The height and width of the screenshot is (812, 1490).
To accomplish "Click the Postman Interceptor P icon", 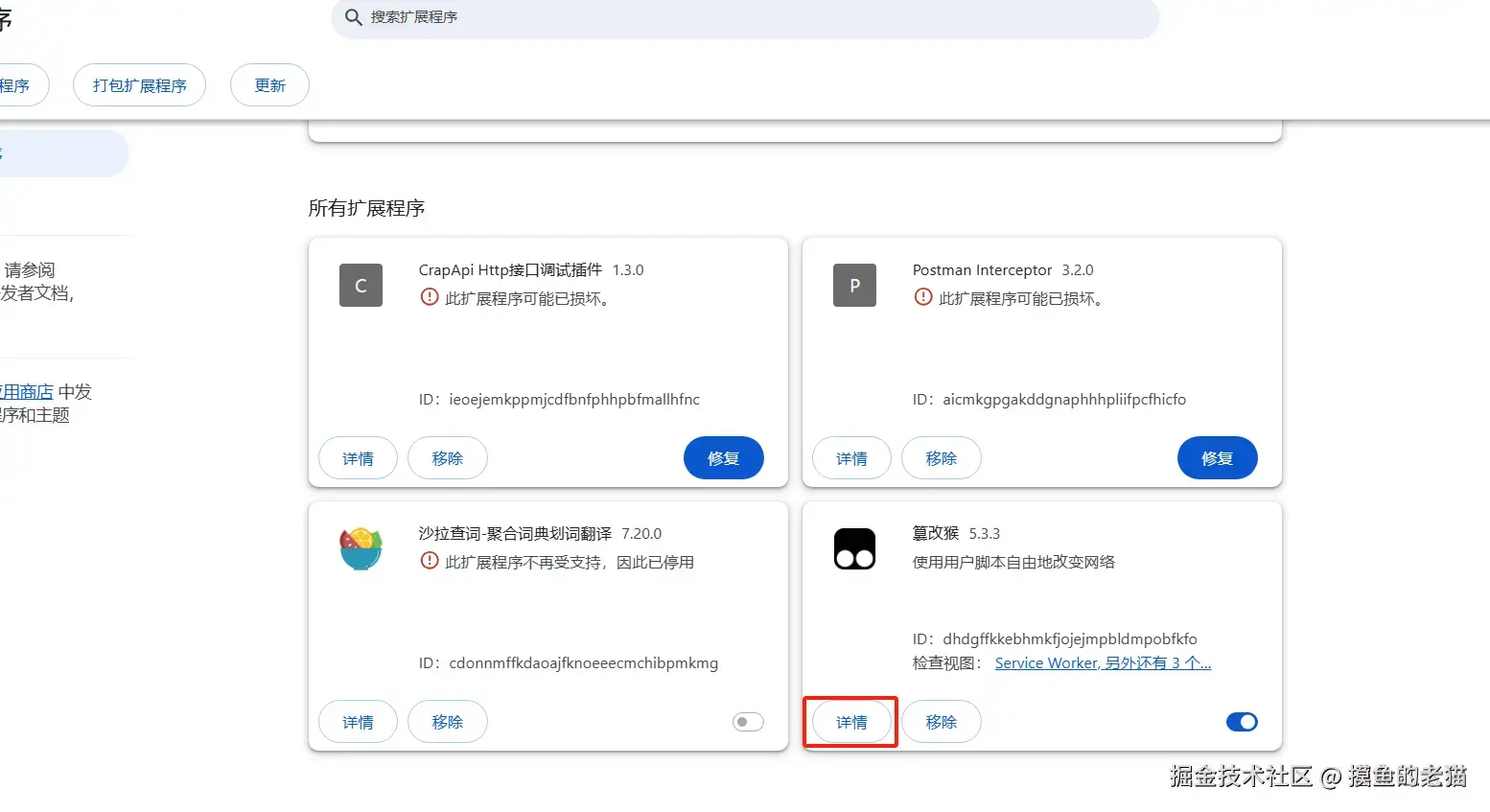I will click(854, 285).
